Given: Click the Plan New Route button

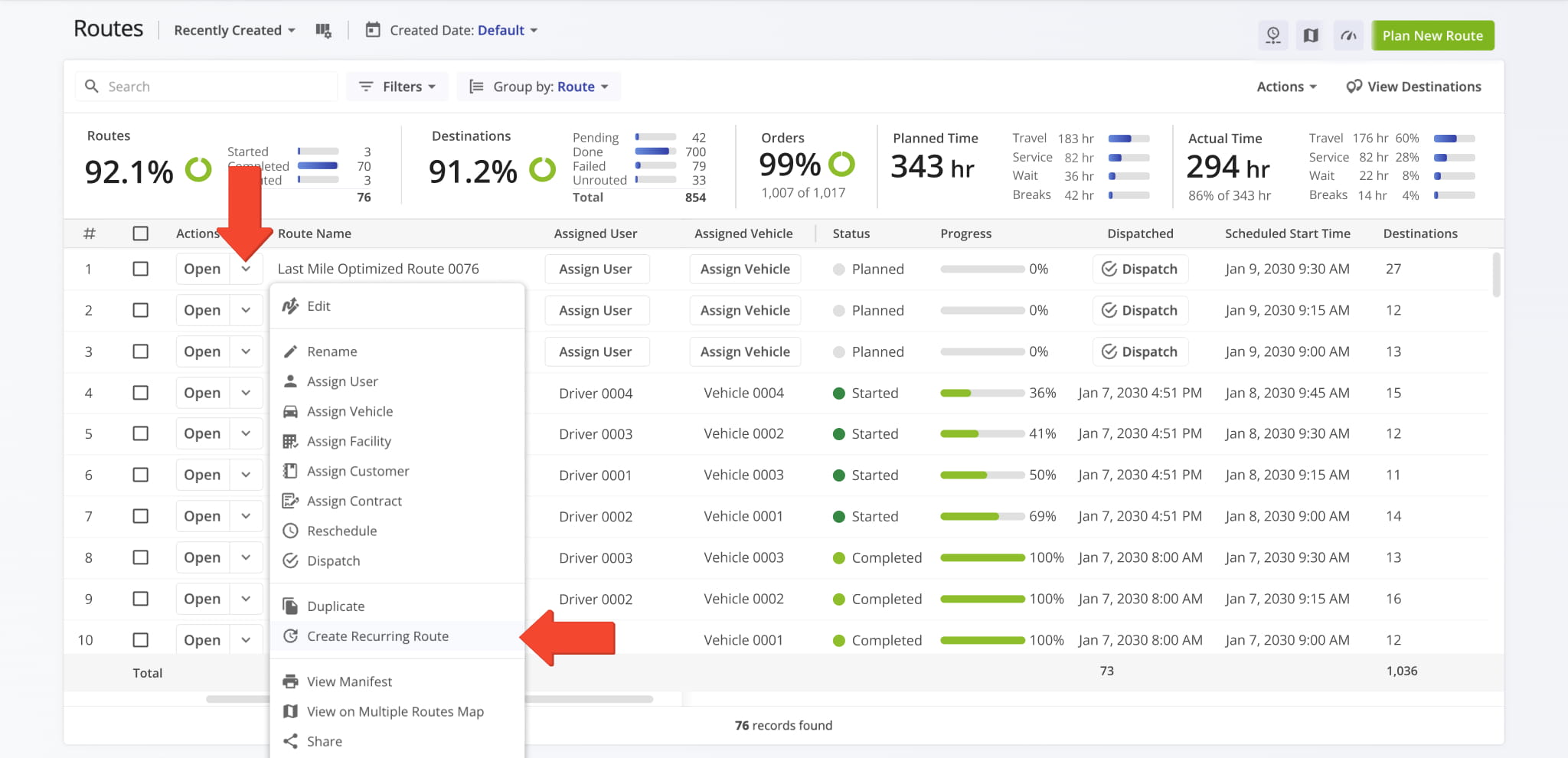Looking at the screenshot, I should pyautogui.click(x=1432, y=35).
